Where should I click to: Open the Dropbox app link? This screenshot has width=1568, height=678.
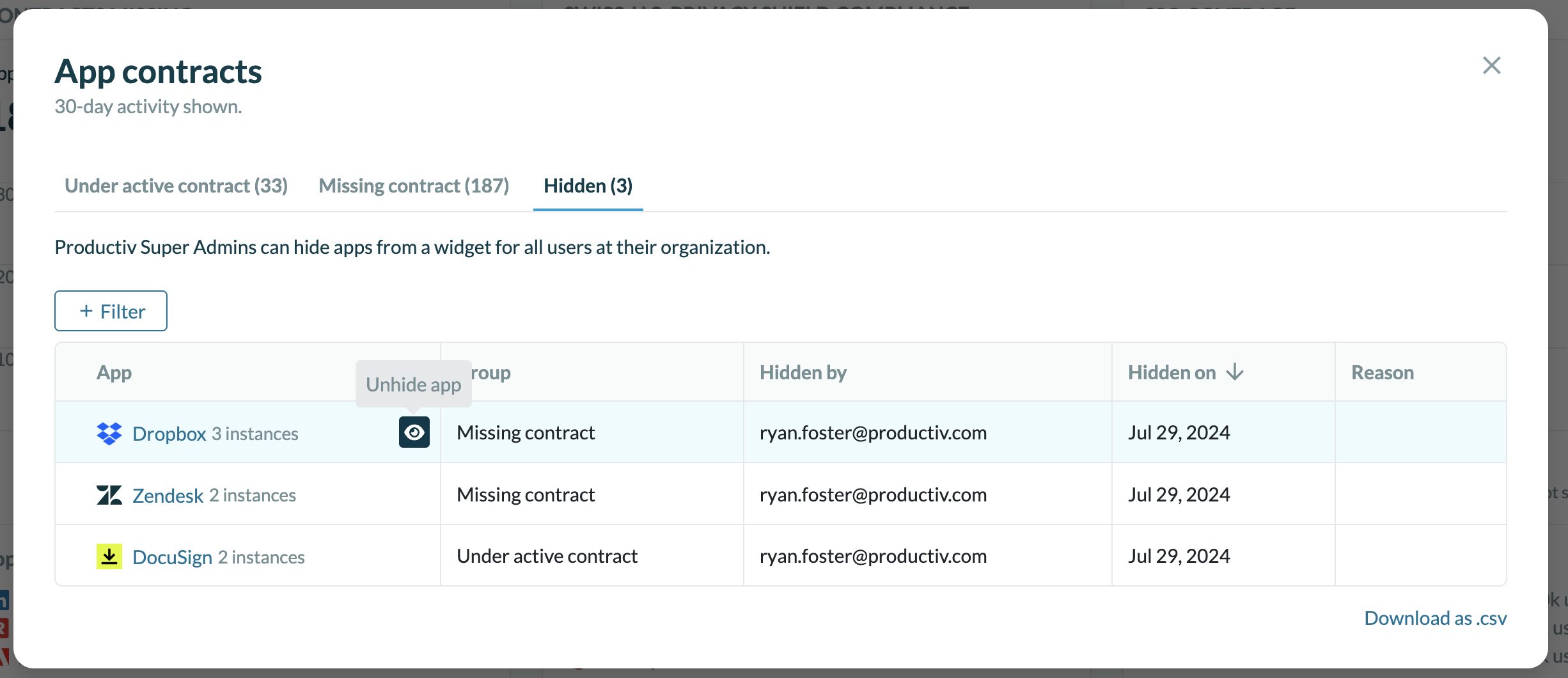pos(169,434)
